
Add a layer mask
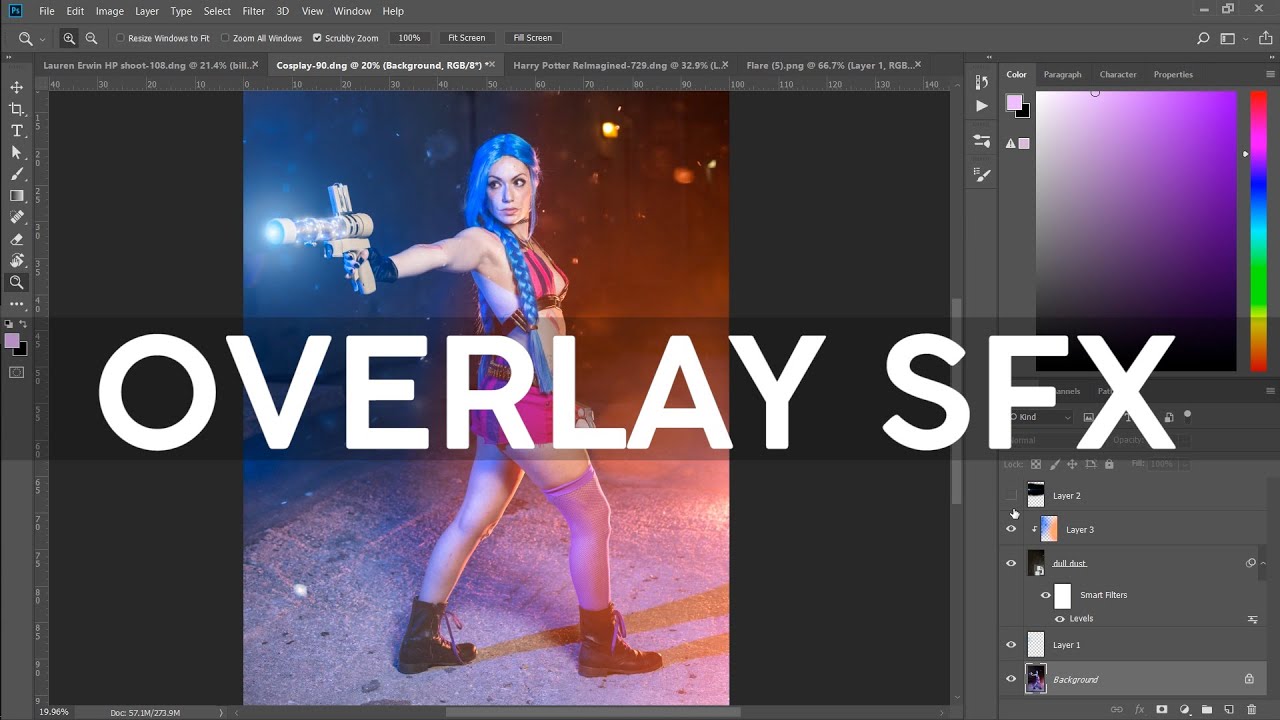[x=1162, y=709]
